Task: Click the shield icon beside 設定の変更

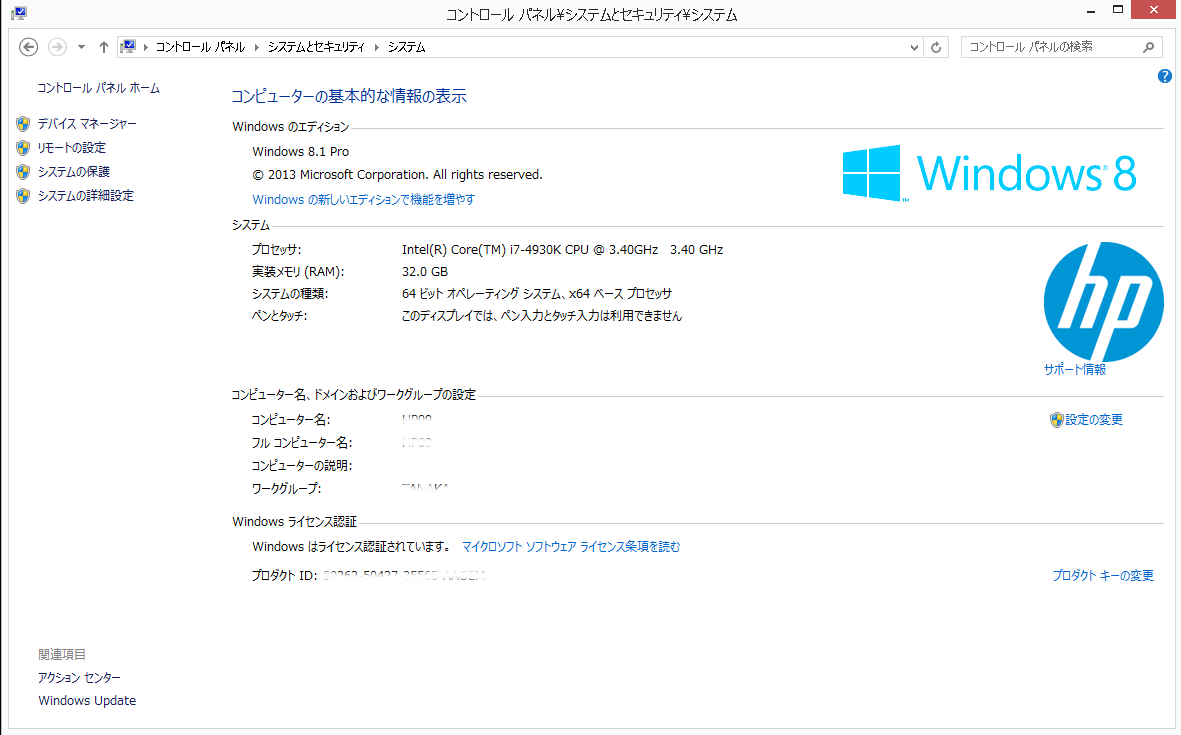Action: click(x=1057, y=419)
